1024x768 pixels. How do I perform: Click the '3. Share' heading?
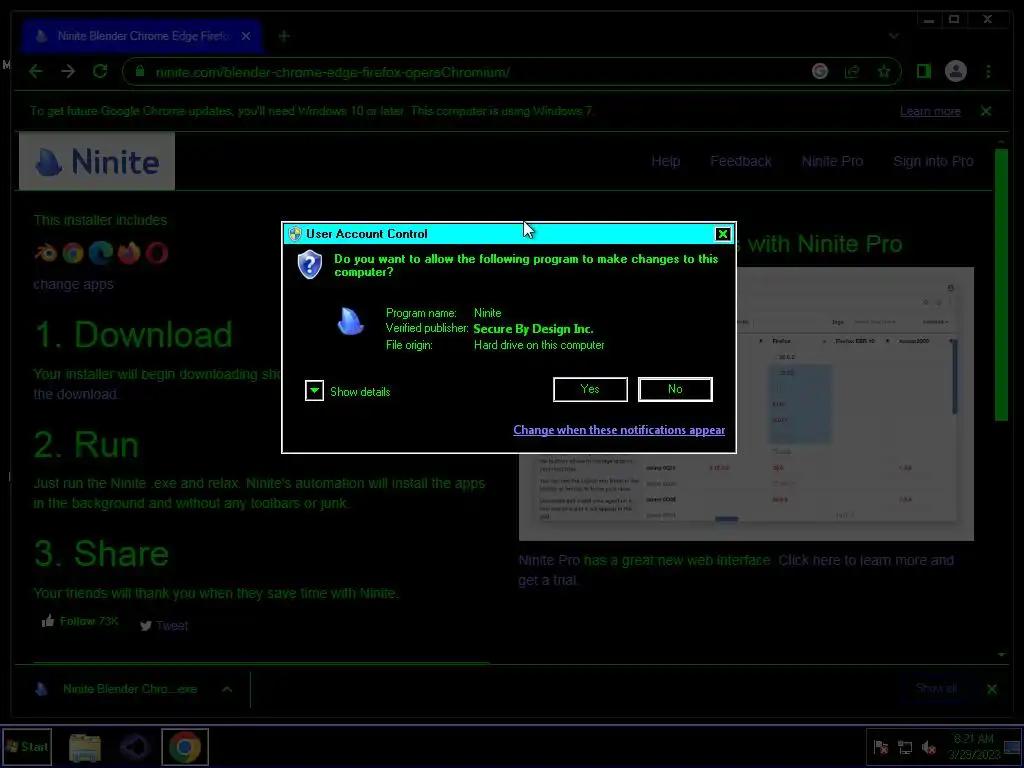coord(101,553)
